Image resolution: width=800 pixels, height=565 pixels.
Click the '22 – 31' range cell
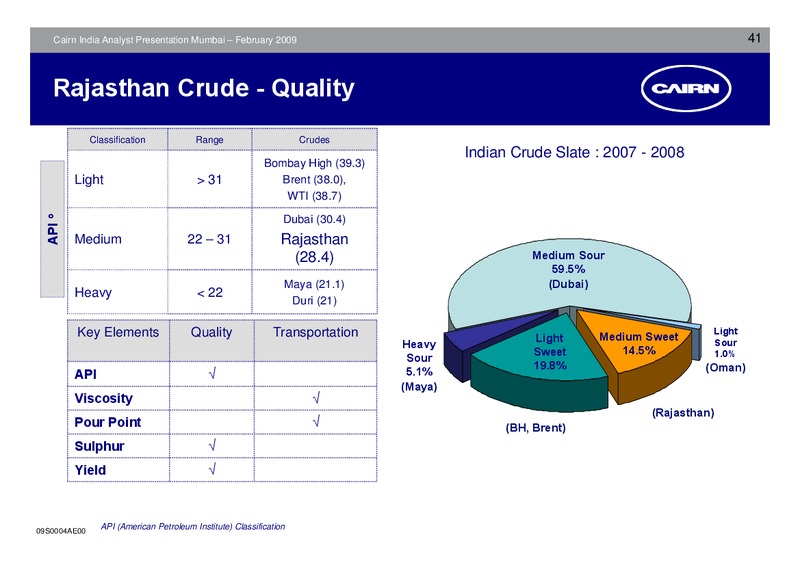click(x=209, y=239)
